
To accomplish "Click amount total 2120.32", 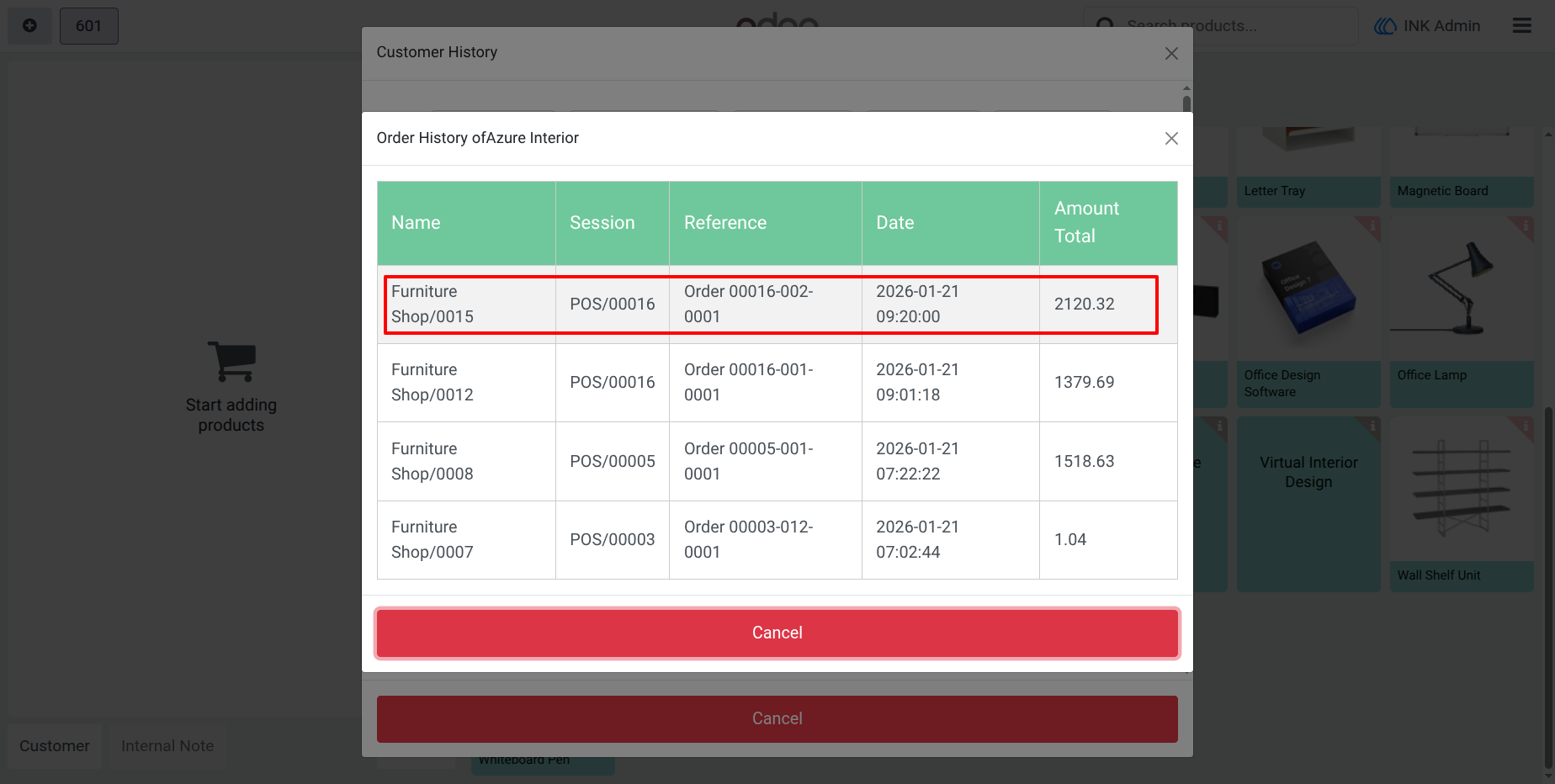I will tap(1084, 304).
